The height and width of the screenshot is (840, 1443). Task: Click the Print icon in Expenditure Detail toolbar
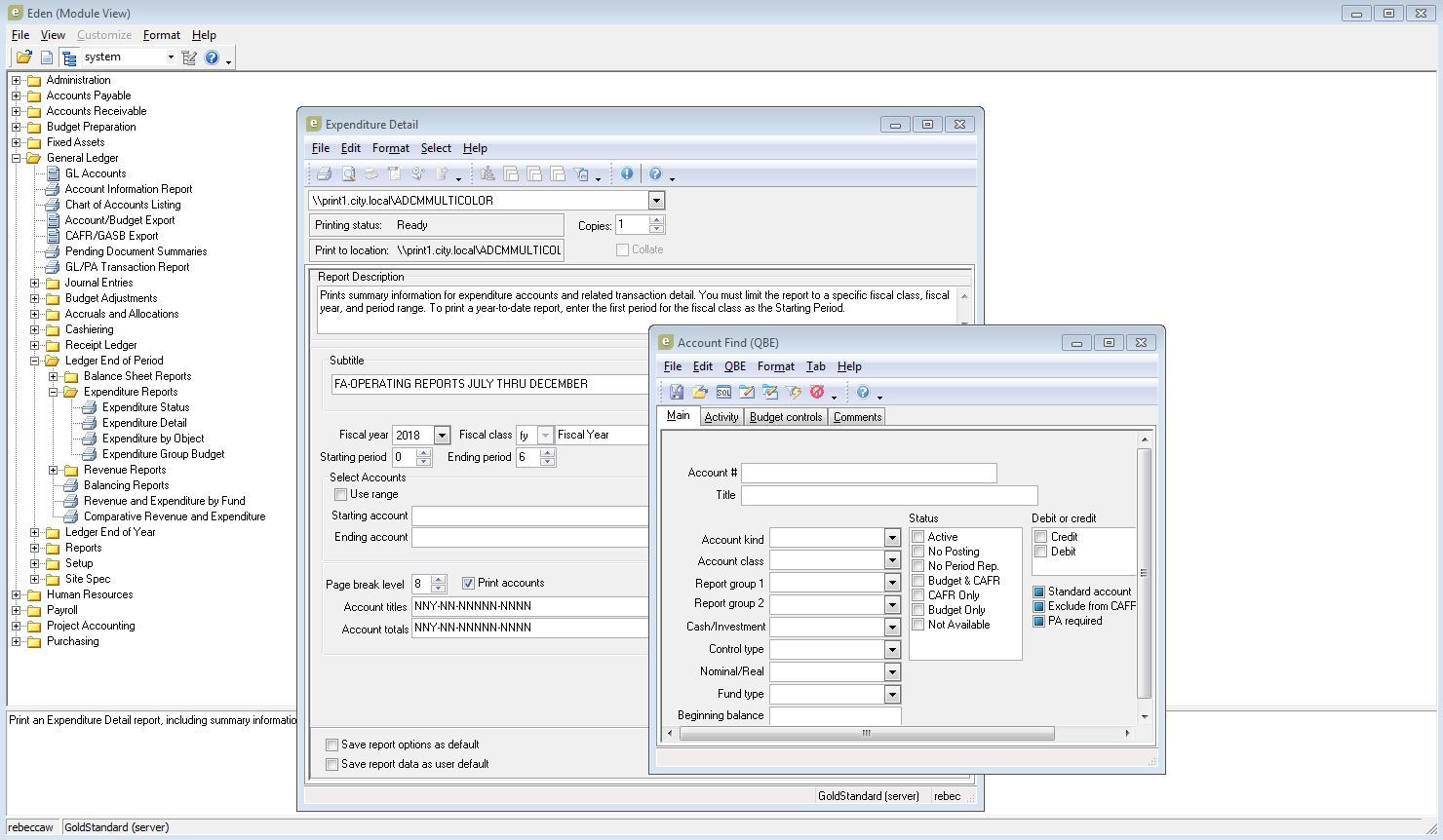324,173
